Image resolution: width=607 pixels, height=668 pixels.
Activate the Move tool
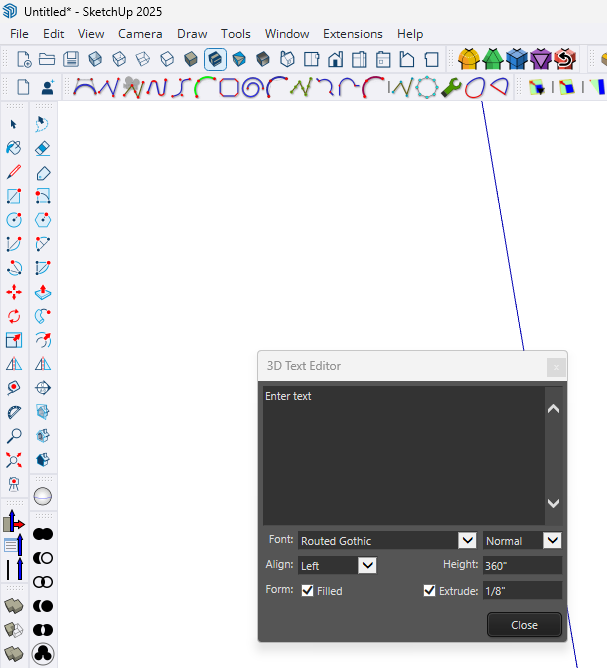(x=14, y=292)
